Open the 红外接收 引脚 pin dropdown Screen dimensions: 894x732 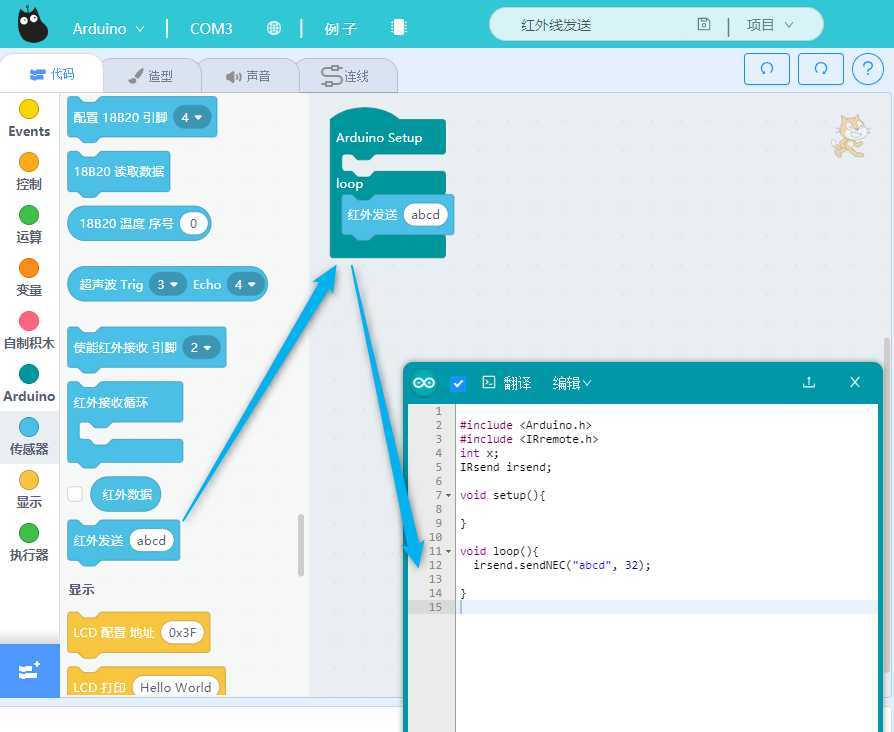(x=201, y=347)
